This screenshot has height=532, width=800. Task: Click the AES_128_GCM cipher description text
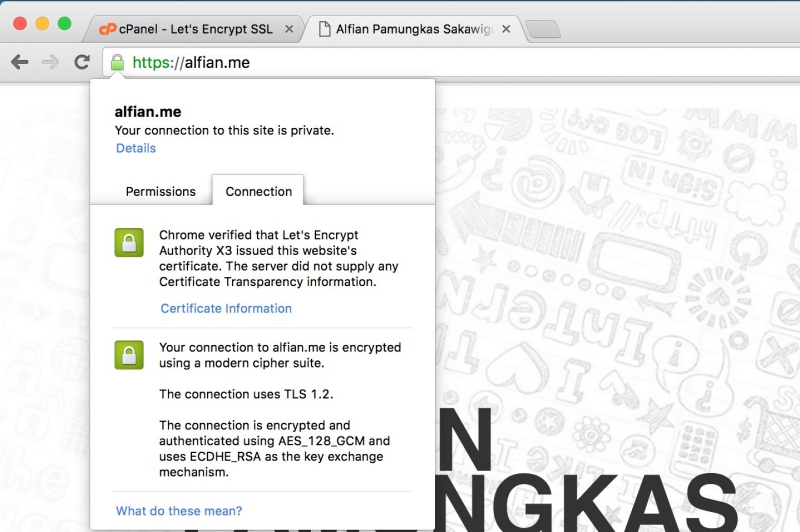pyautogui.click(x=274, y=448)
